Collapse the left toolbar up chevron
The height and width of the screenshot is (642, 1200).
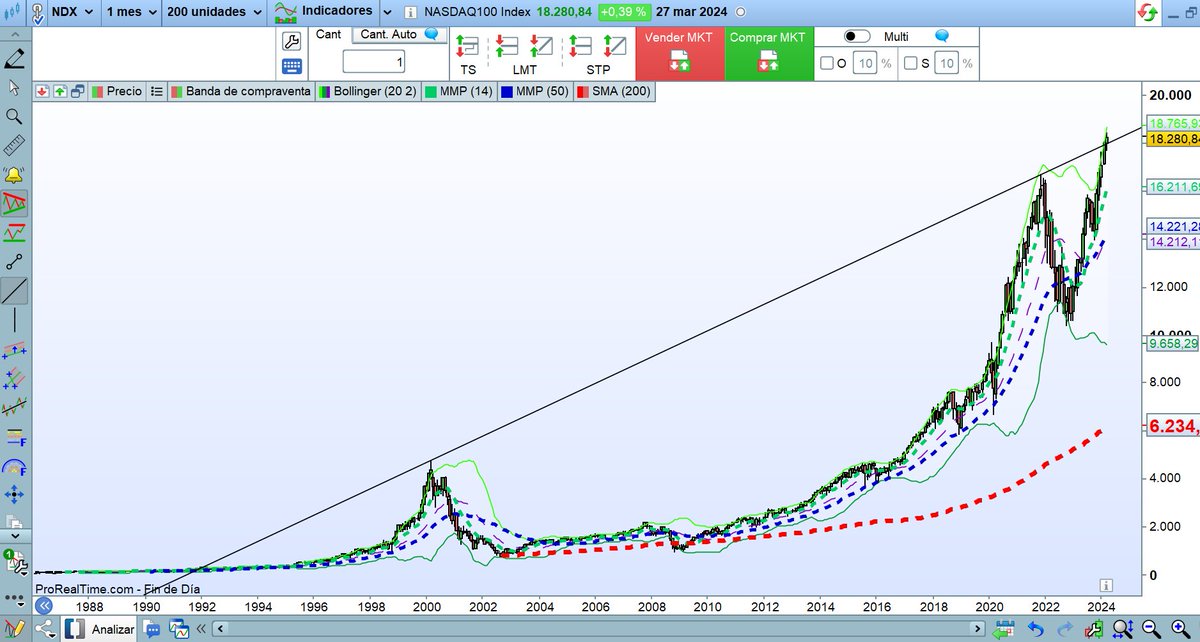(x=14, y=34)
